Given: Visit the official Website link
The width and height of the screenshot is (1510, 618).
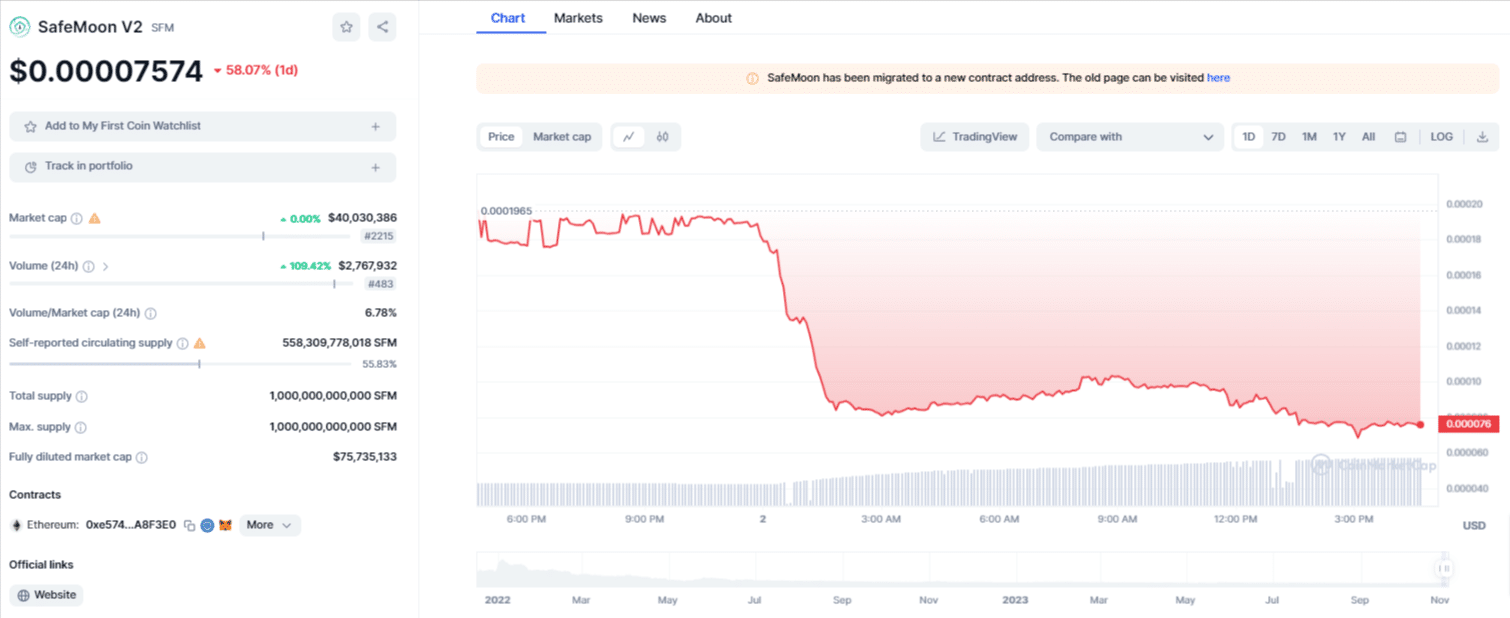Looking at the screenshot, I should (x=47, y=595).
